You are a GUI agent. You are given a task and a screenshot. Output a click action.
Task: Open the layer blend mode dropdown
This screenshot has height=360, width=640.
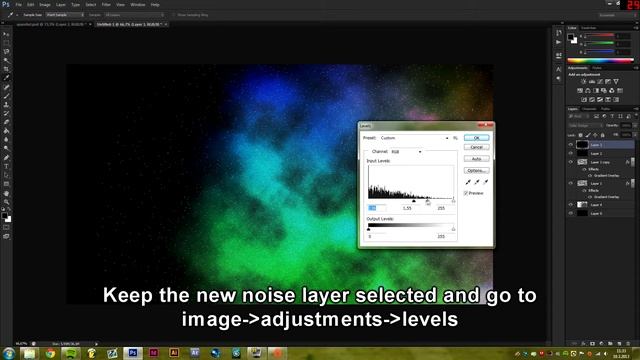point(586,125)
